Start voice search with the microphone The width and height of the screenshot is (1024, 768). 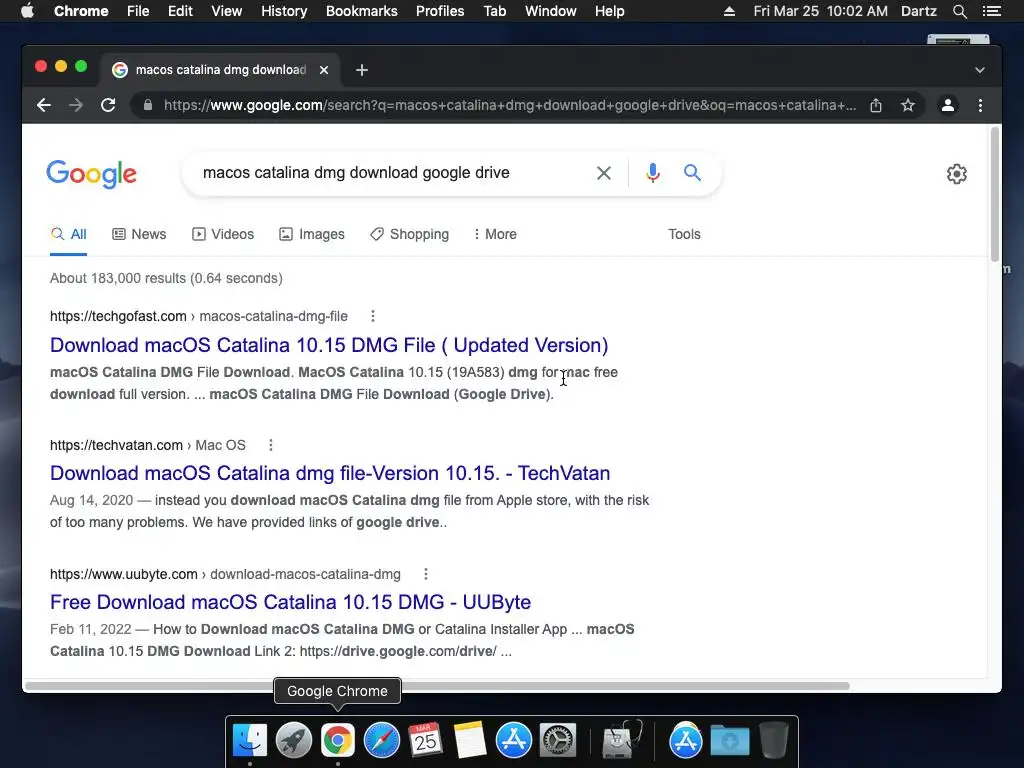(x=652, y=173)
